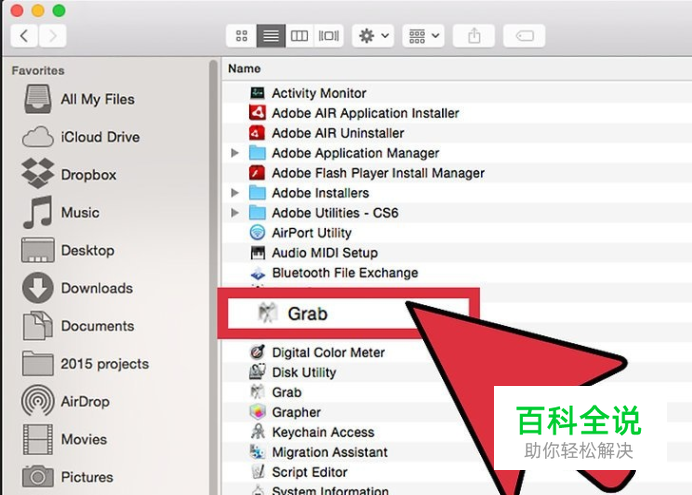Viewport: 692px width, 495px height.
Task: Select the Bluetooth File Exchange icon
Action: click(x=258, y=274)
